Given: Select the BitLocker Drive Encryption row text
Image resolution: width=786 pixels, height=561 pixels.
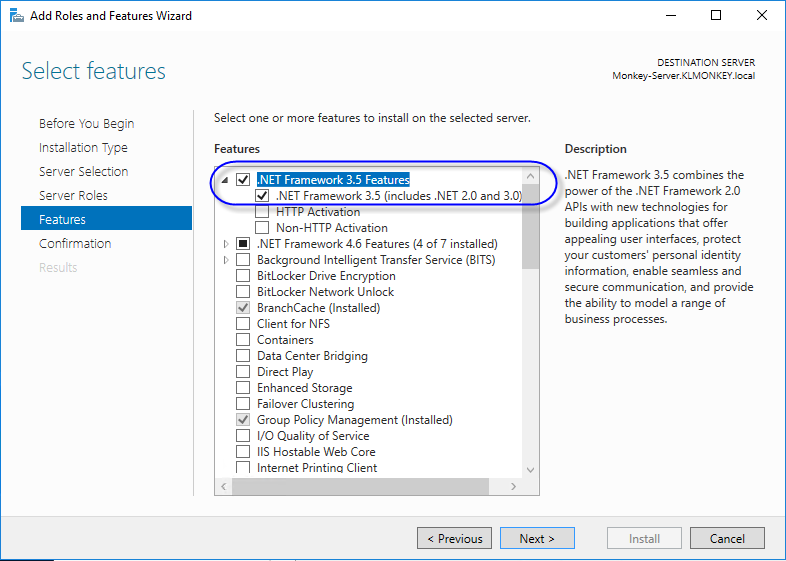Looking at the screenshot, I should (x=326, y=276).
